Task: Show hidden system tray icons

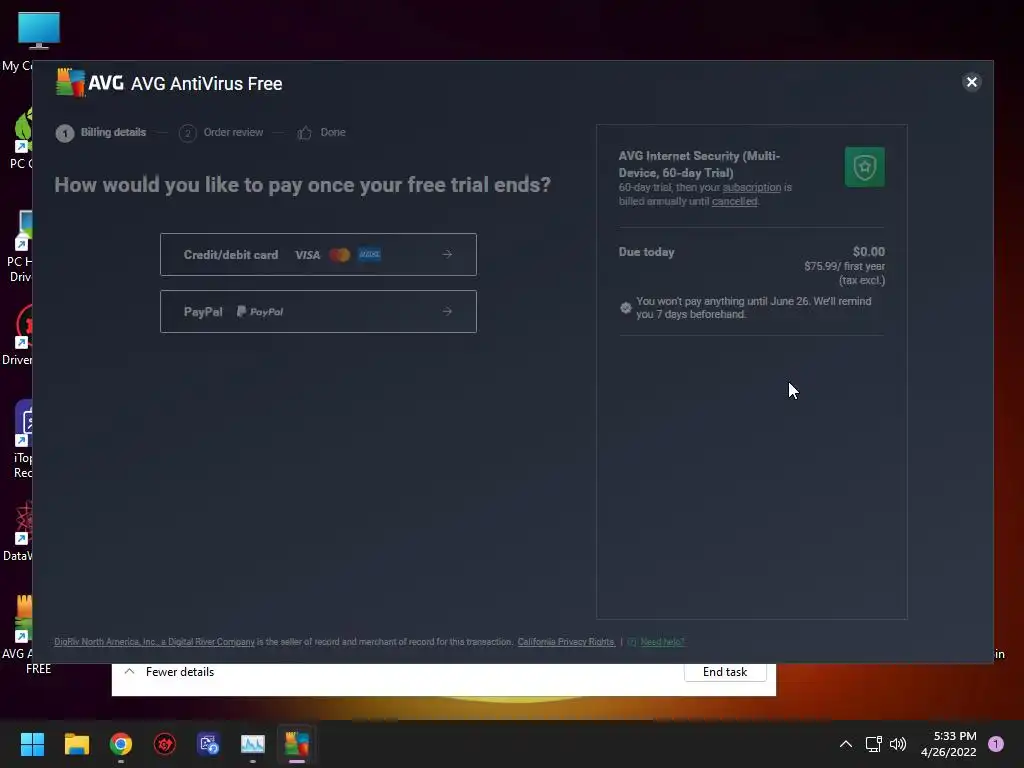Action: click(846, 744)
